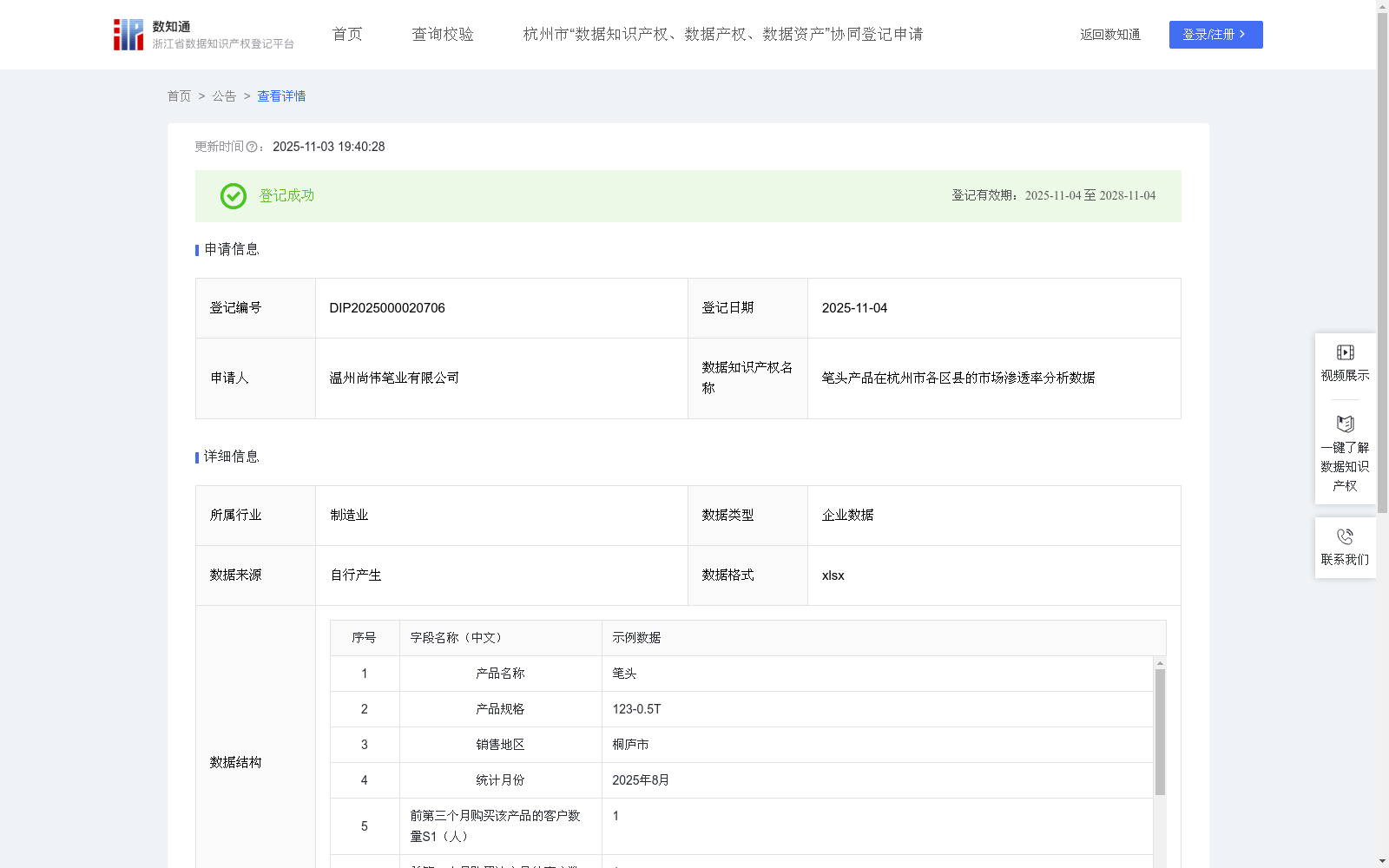Click the xlsx data format value
Viewport: 1389px width, 868px height.
tap(833, 575)
